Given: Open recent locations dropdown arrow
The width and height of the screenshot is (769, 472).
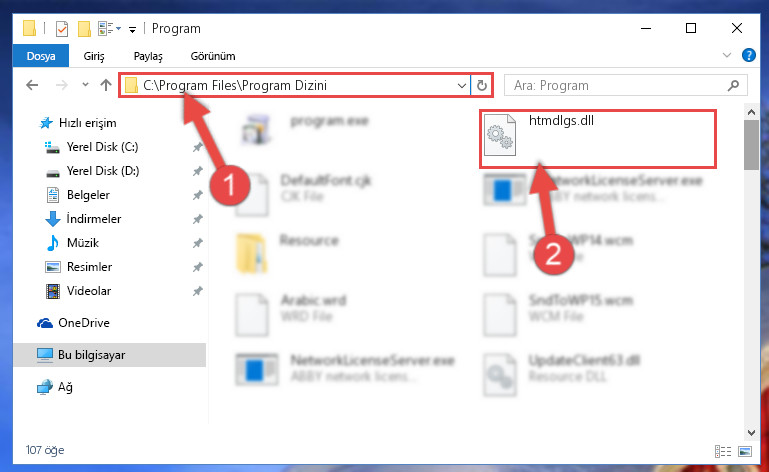Looking at the screenshot, I should click(85, 85).
